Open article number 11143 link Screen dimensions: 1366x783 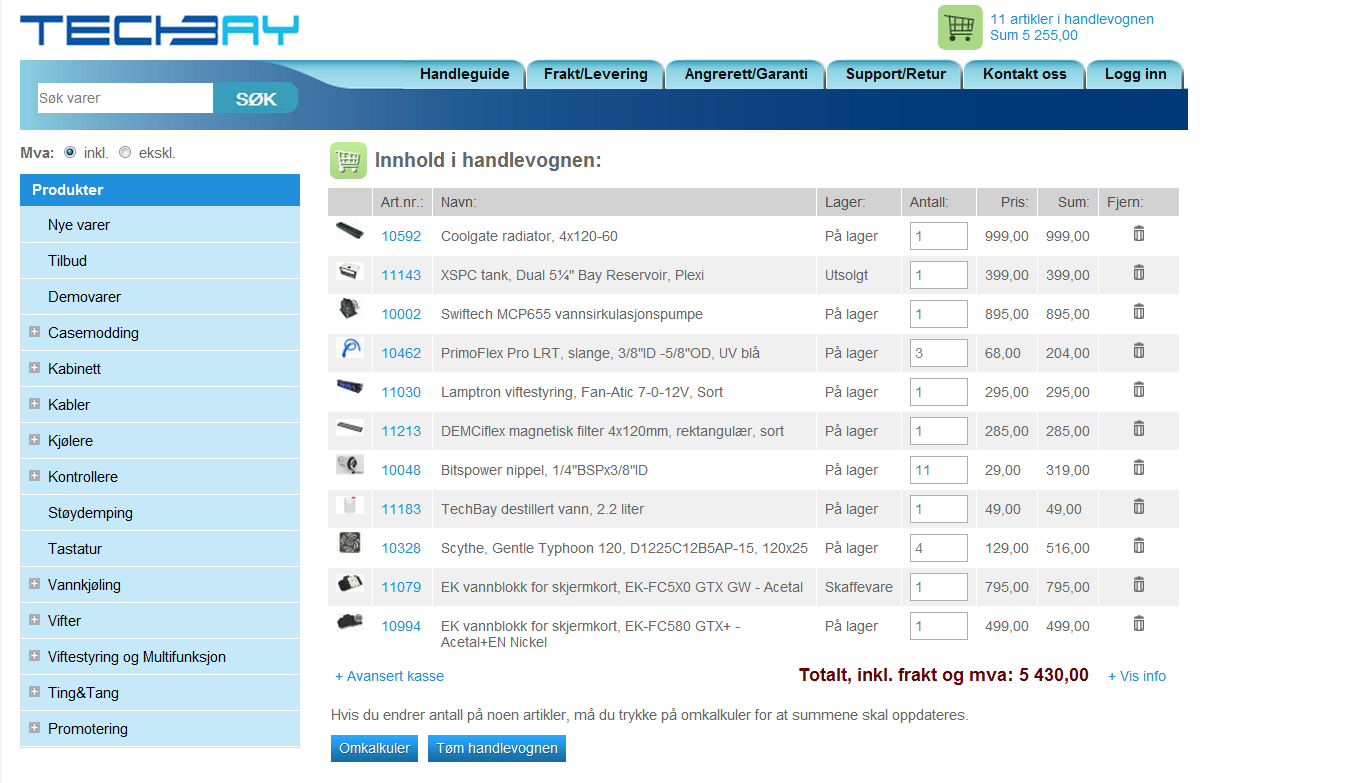tap(401, 275)
